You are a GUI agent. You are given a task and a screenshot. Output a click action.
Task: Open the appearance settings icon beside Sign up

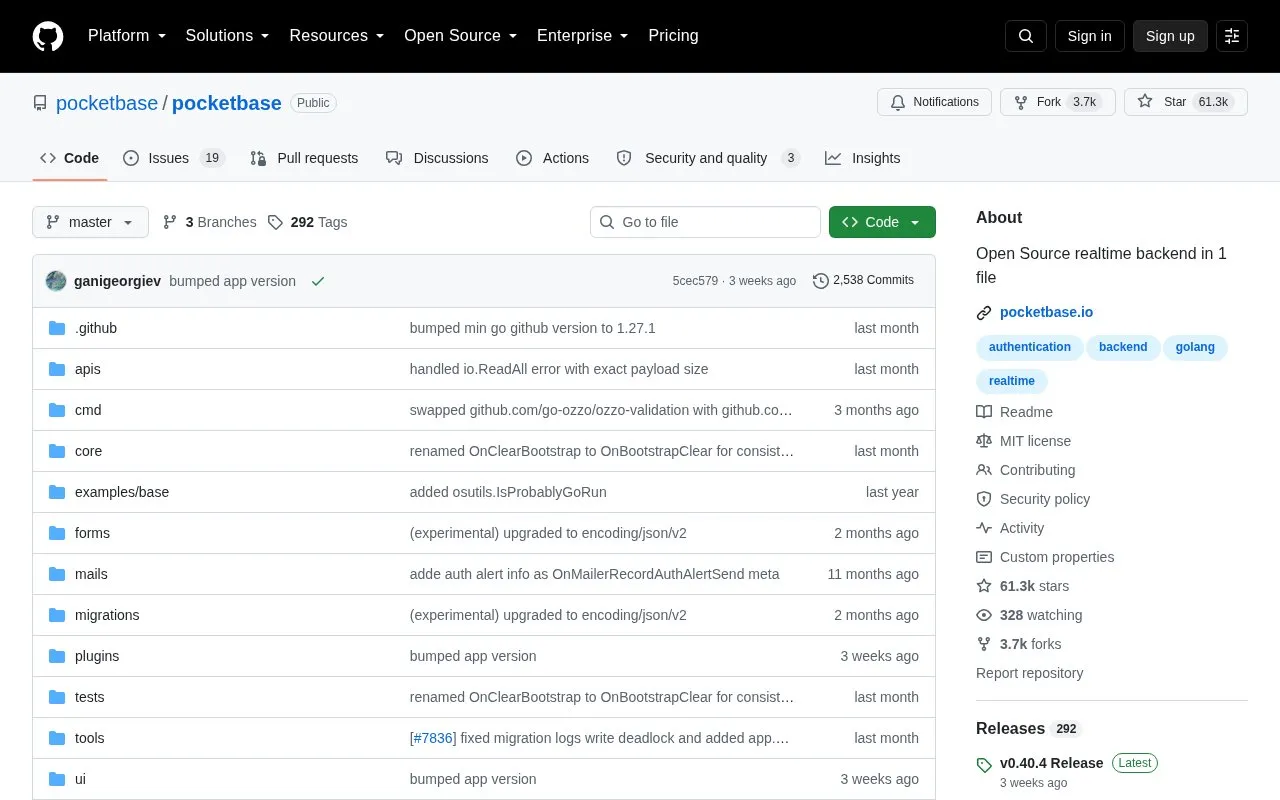[1232, 36]
